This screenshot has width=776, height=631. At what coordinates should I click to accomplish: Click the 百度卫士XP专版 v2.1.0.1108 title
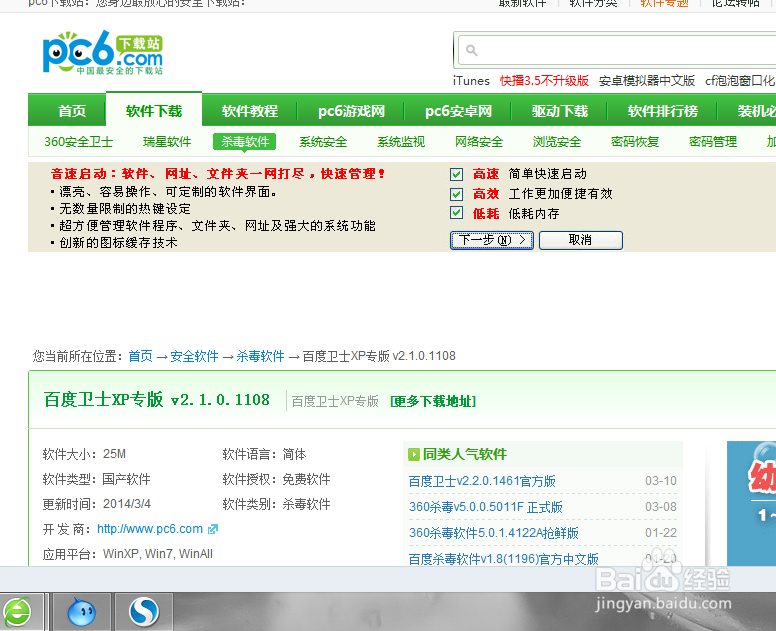point(156,399)
